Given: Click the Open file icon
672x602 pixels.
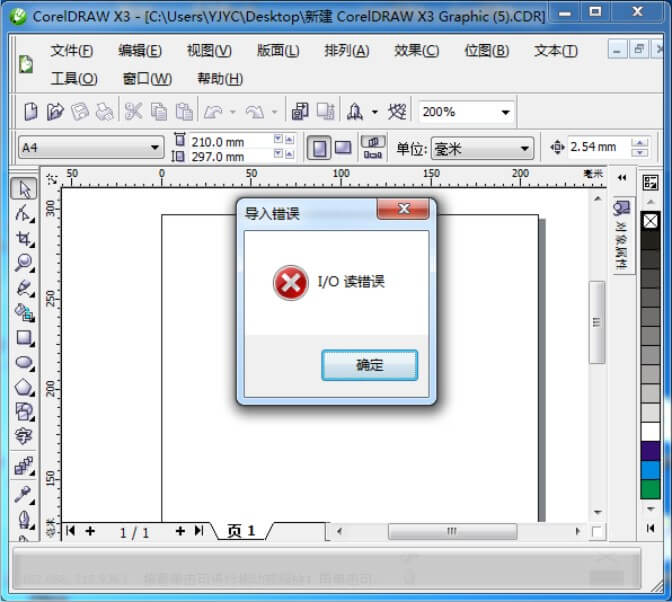Looking at the screenshot, I should point(55,112).
